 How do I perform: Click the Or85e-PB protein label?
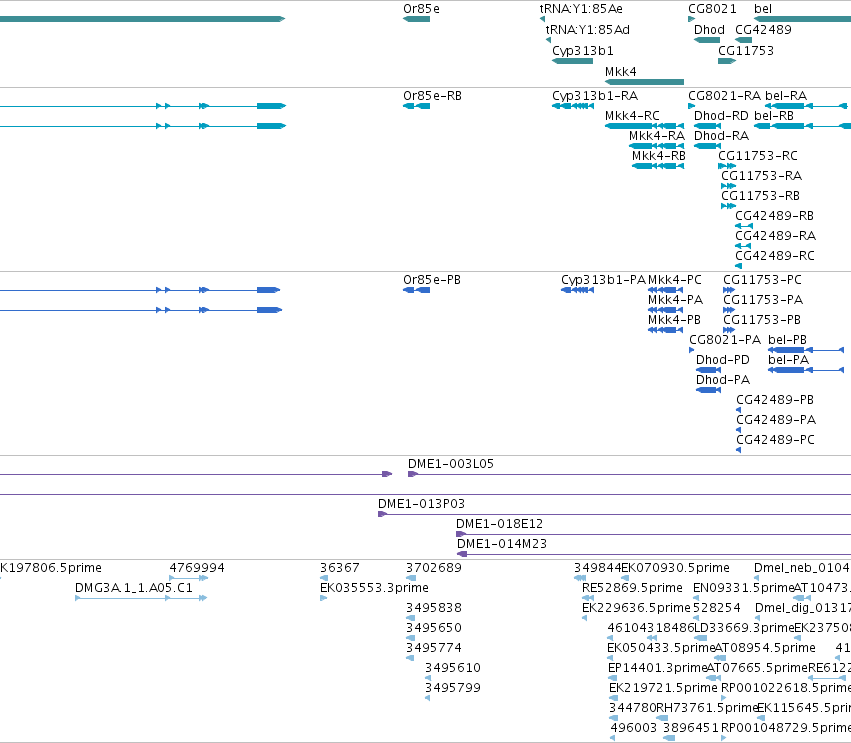click(431, 280)
